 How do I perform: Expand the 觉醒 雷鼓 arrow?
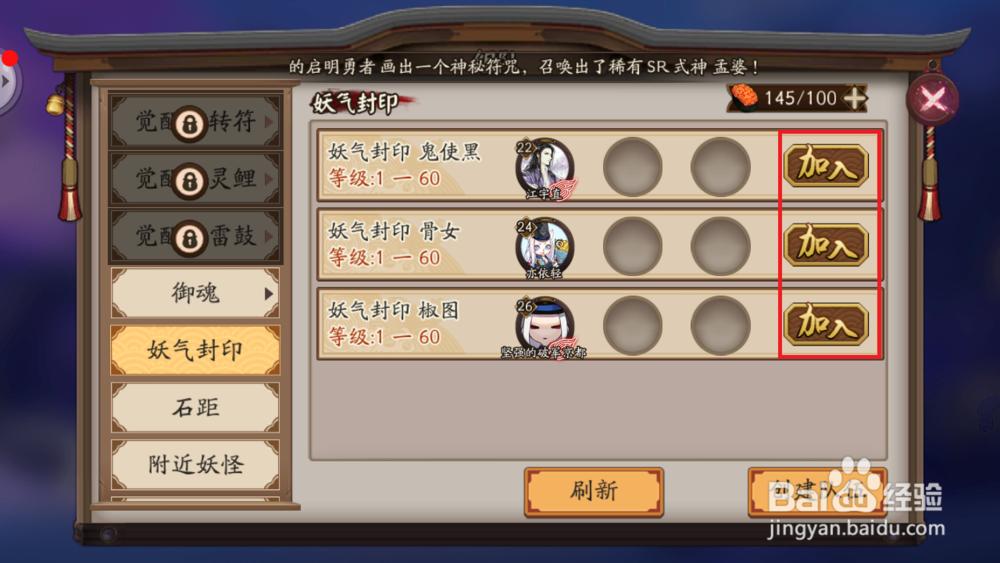pos(268,236)
